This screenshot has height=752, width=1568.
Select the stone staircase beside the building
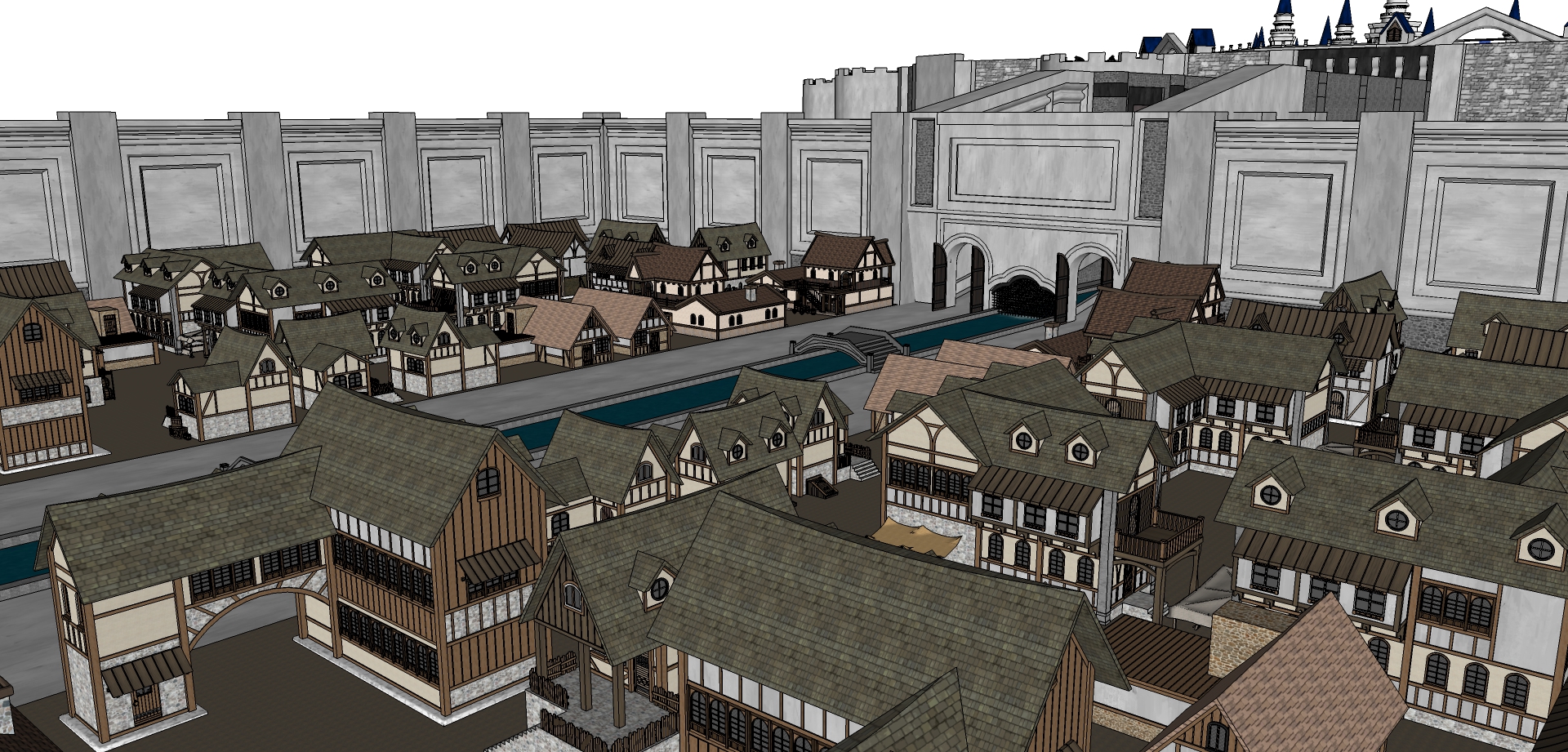(x=866, y=469)
